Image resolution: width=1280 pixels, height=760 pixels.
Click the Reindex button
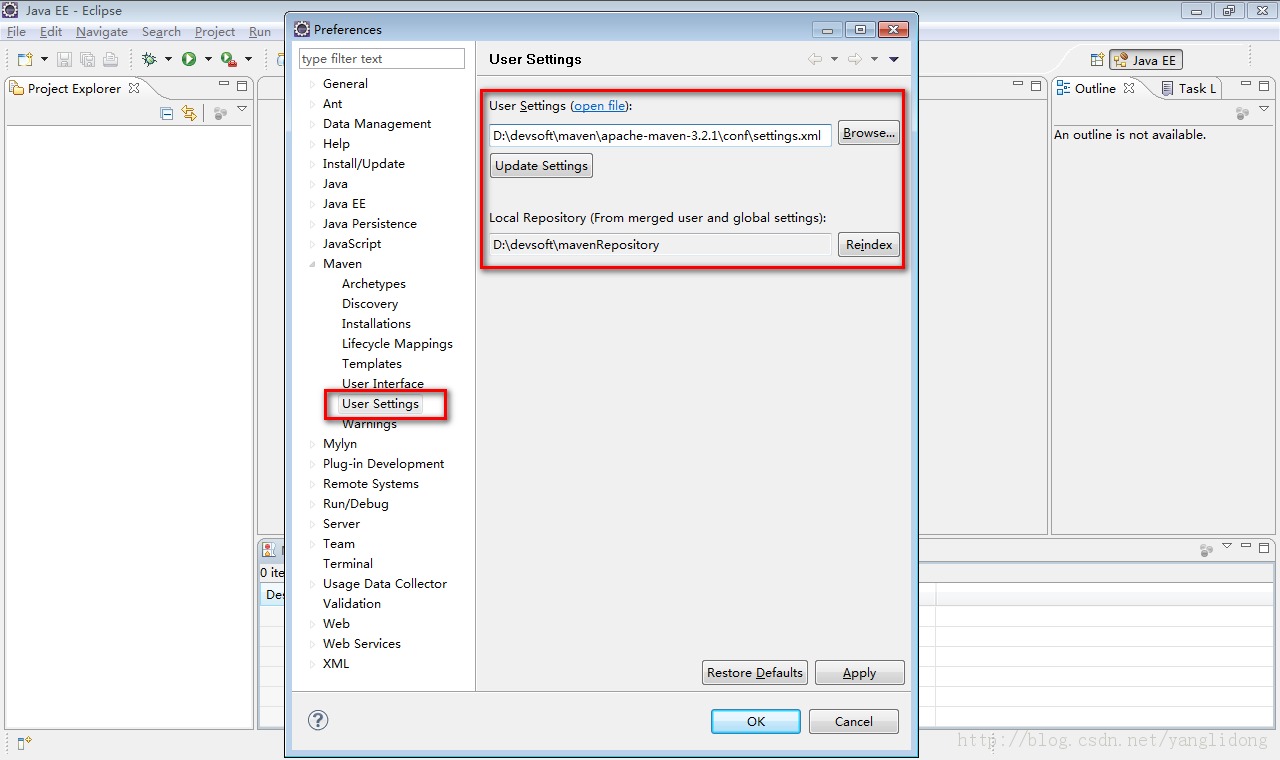[x=868, y=244]
